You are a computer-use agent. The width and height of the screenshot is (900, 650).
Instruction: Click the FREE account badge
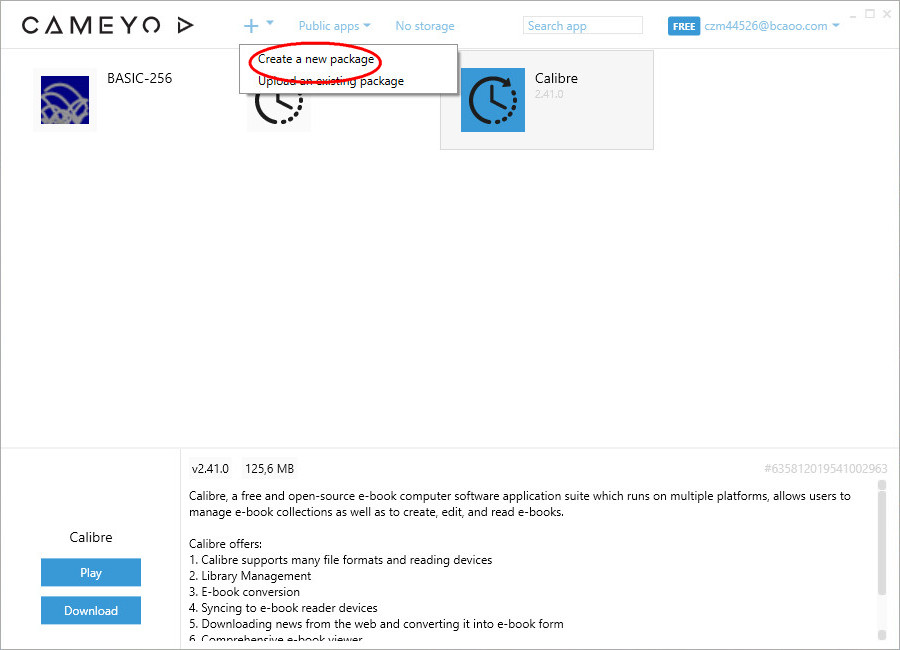tap(684, 26)
